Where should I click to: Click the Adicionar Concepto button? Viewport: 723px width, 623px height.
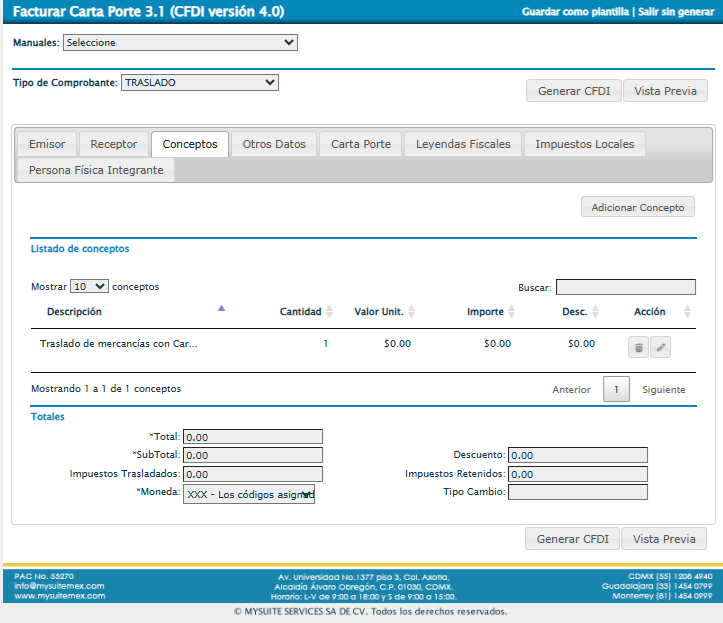tap(638, 208)
